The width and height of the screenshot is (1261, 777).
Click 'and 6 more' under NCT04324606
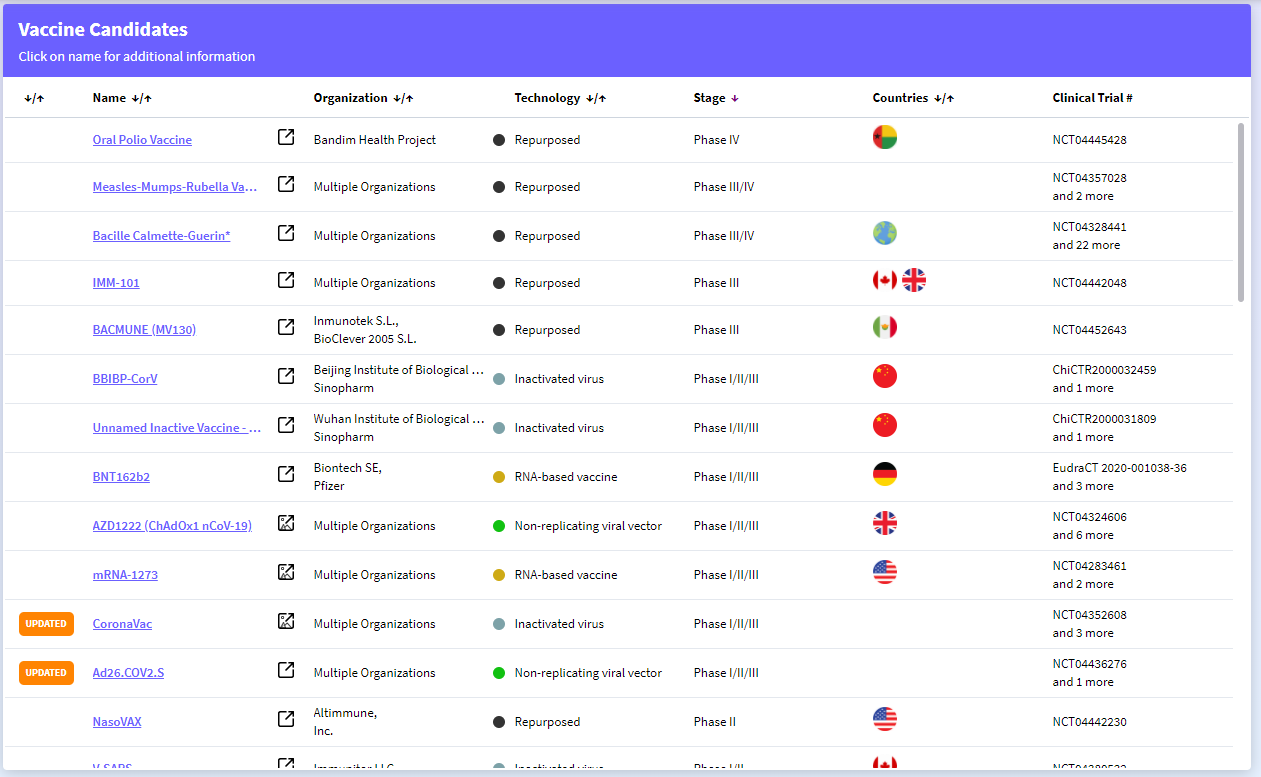coord(1083,535)
